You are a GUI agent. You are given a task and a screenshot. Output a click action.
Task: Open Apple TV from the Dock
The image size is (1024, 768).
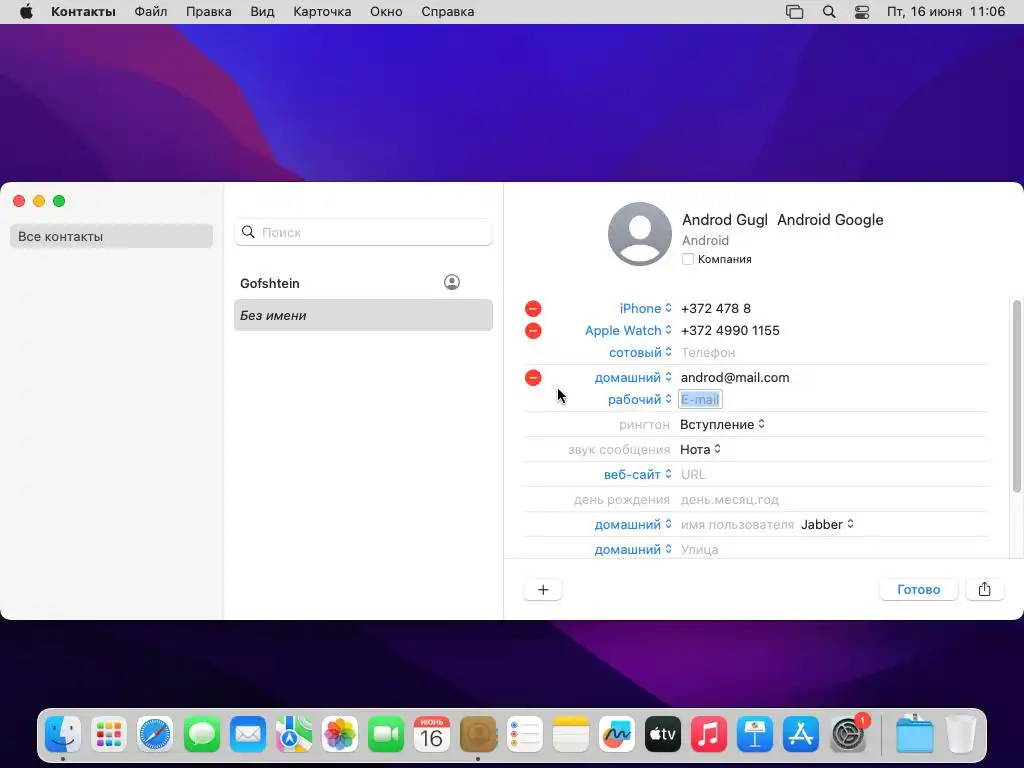coord(662,734)
